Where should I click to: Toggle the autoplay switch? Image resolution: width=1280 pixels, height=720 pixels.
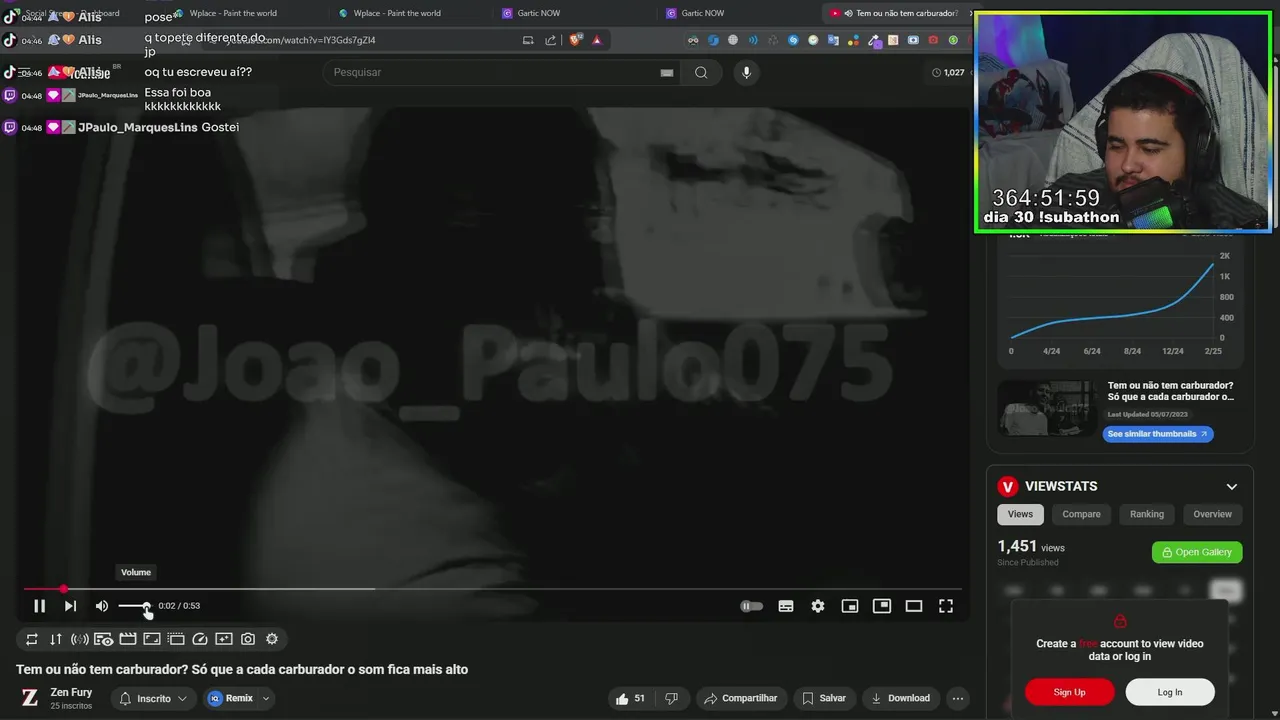[751, 606]
